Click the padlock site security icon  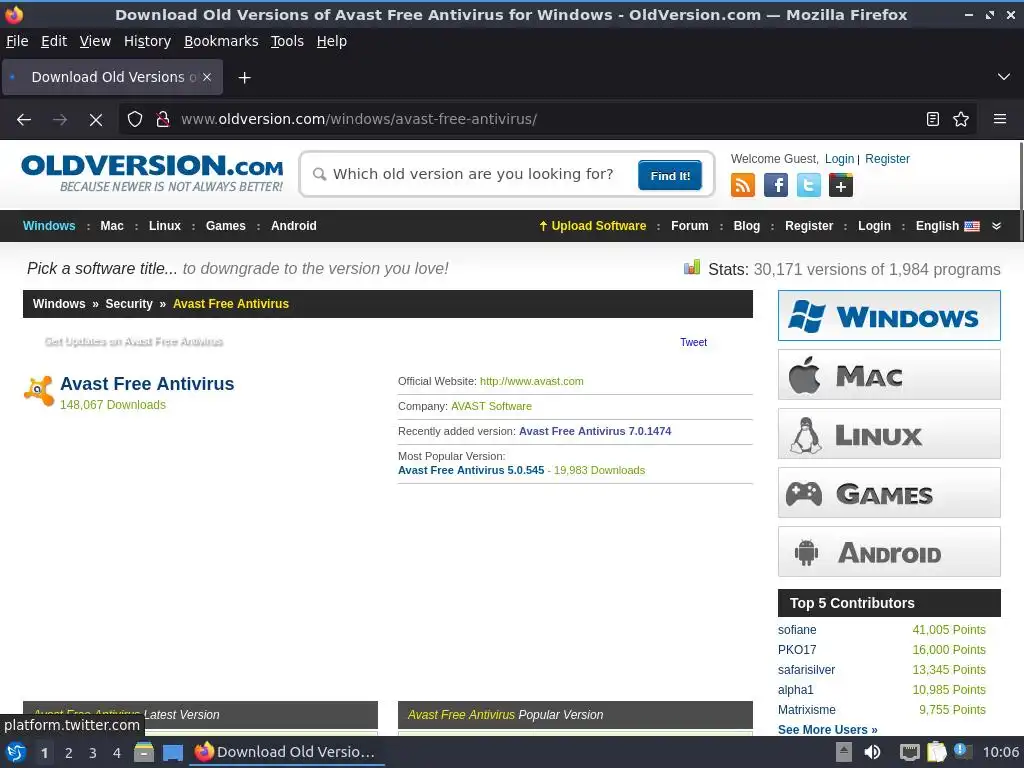[x=163, y=119]
